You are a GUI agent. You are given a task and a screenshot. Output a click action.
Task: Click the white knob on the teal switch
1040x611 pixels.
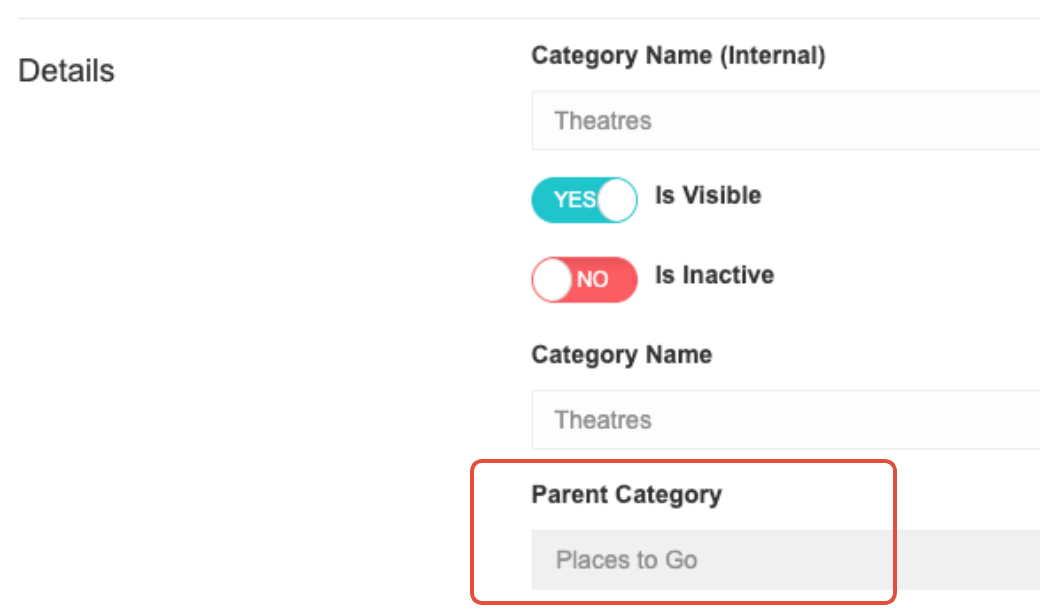pyautogui.click(x=617, y=200)
